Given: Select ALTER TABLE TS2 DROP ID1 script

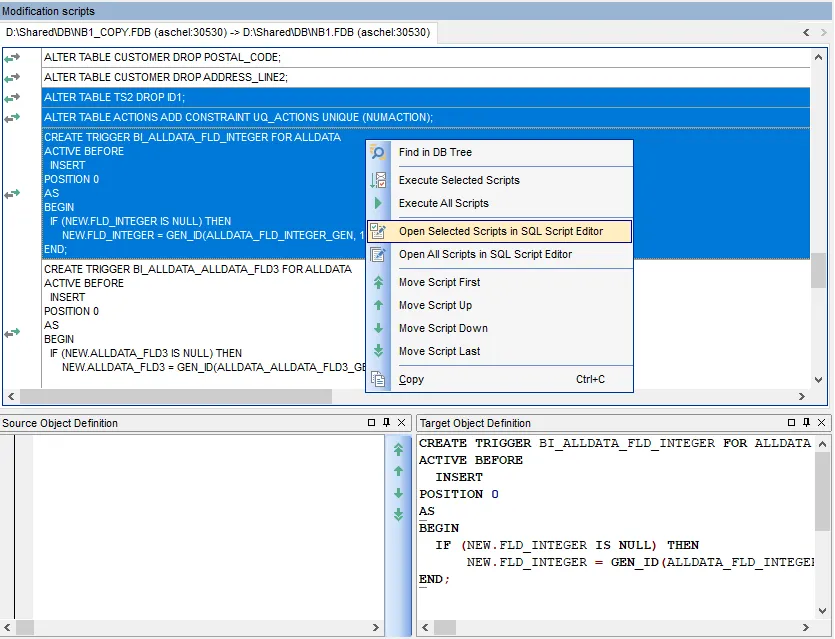Looking at the screenshot, I should point(426,97).
